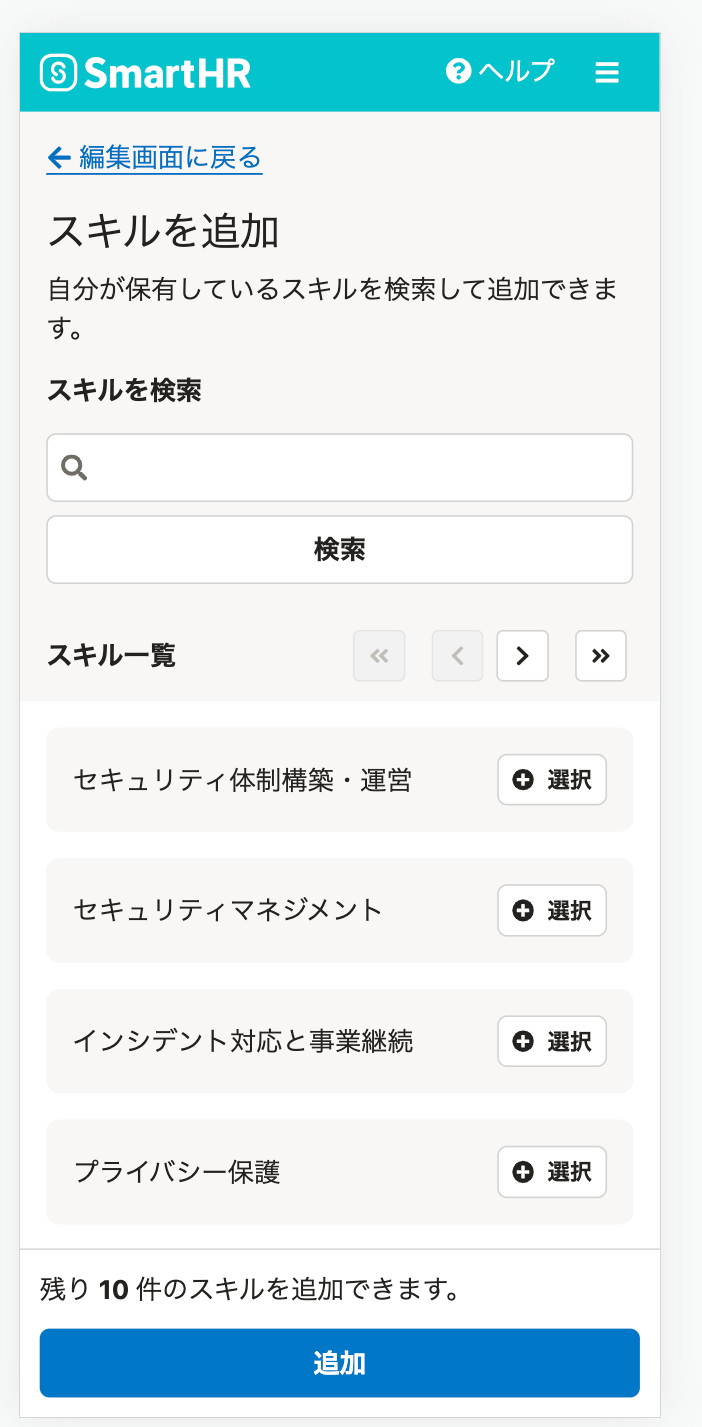Click the back arrow beside 編集画面に戻る
Viewport: 702px width, 1427px height.
[x=57, y=157]
